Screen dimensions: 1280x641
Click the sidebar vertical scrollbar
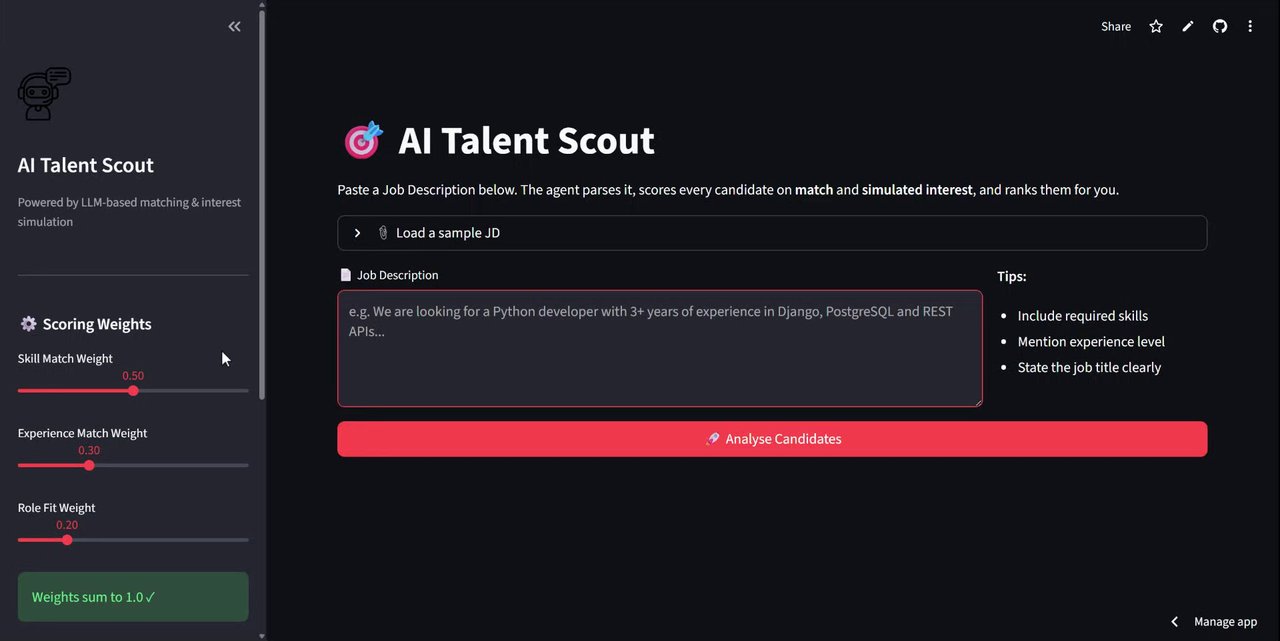pos(262,200)
